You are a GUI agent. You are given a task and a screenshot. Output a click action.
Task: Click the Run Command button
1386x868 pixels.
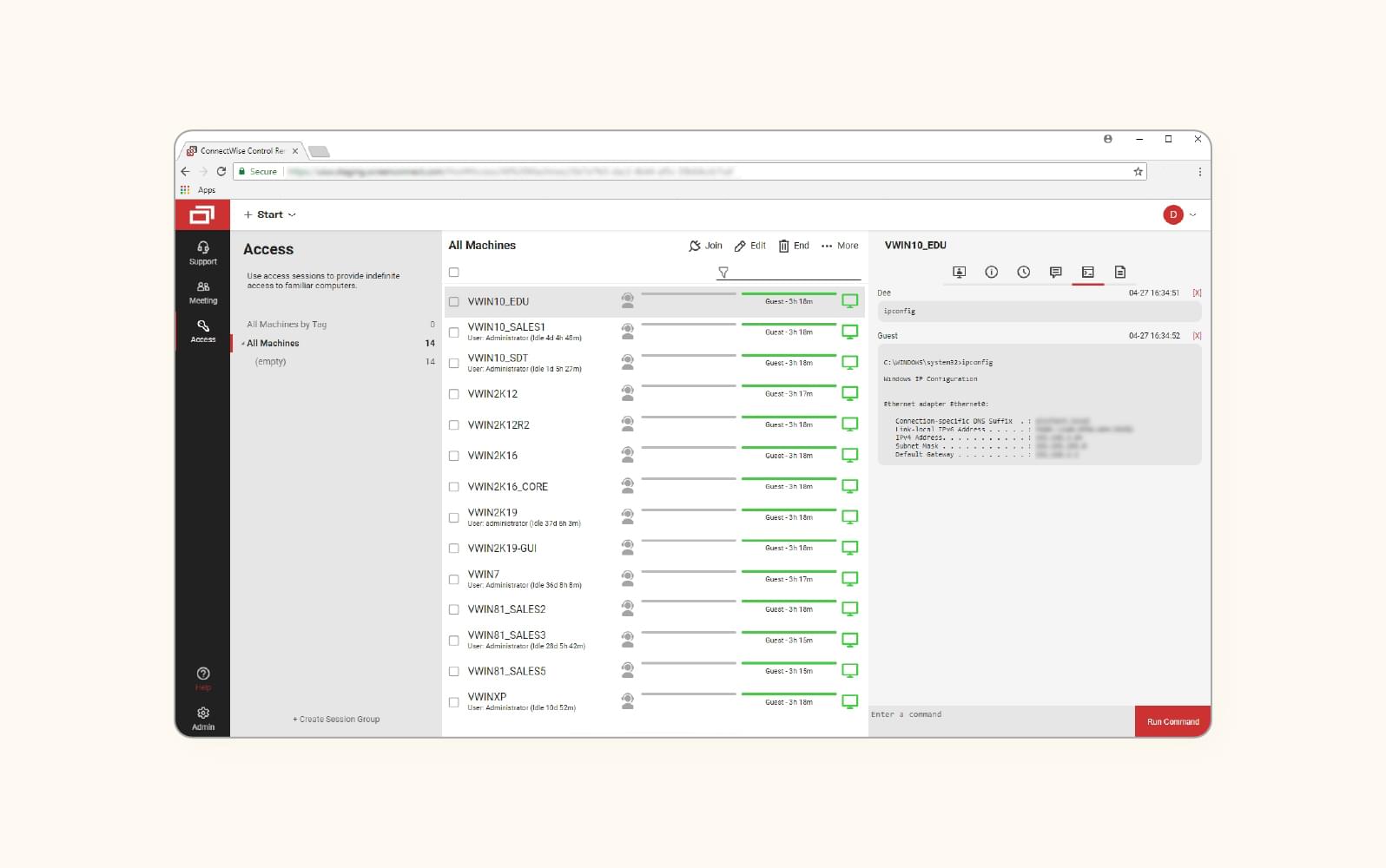click(x=1172, y=721)
